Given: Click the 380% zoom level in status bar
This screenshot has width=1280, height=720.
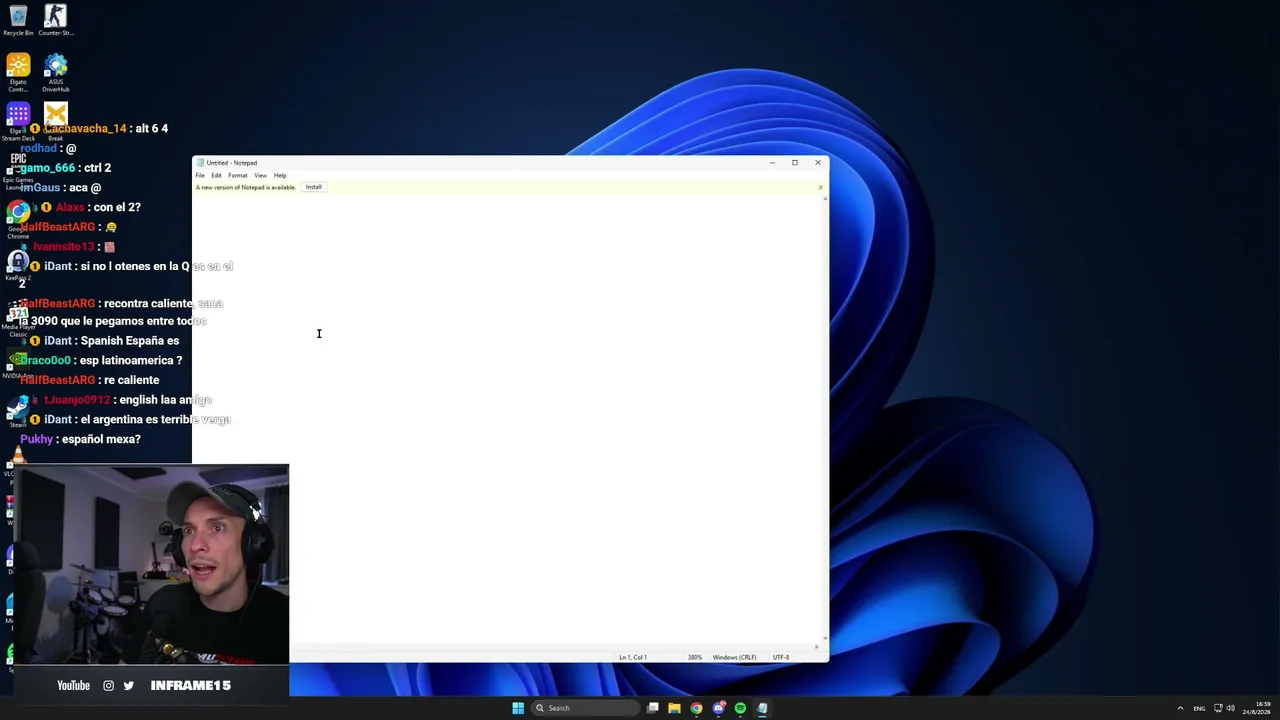Looking at the screenshot, I should pos(694,657).
